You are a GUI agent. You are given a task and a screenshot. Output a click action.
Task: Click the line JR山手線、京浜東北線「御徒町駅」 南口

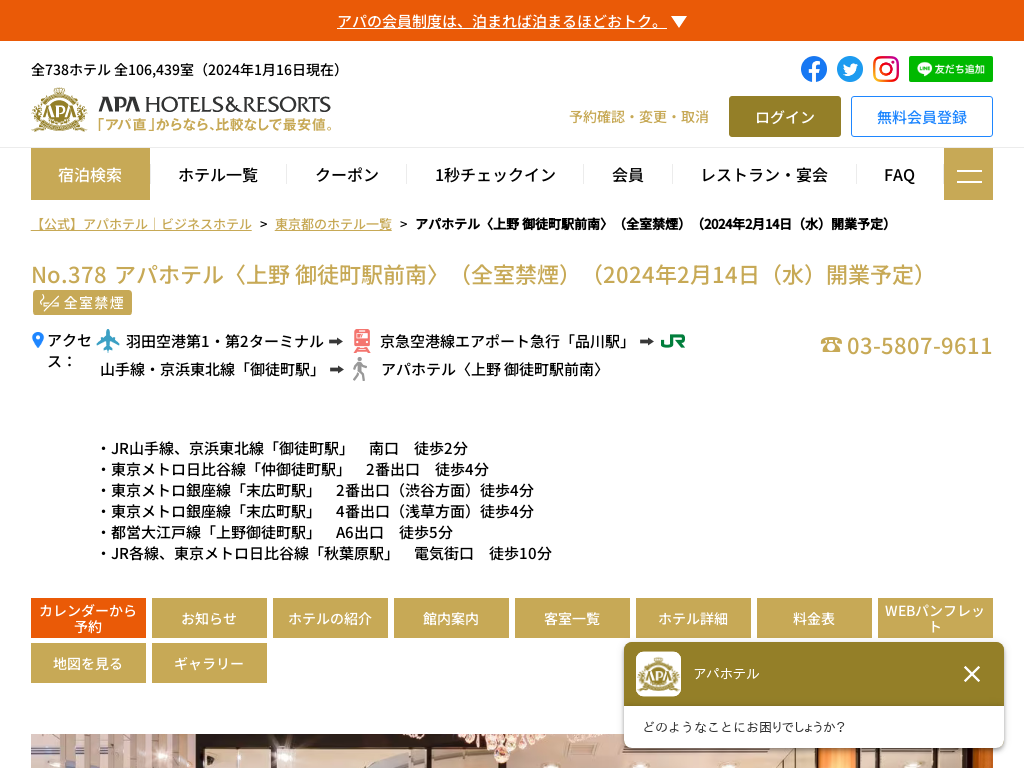click(x=283, y=449)
